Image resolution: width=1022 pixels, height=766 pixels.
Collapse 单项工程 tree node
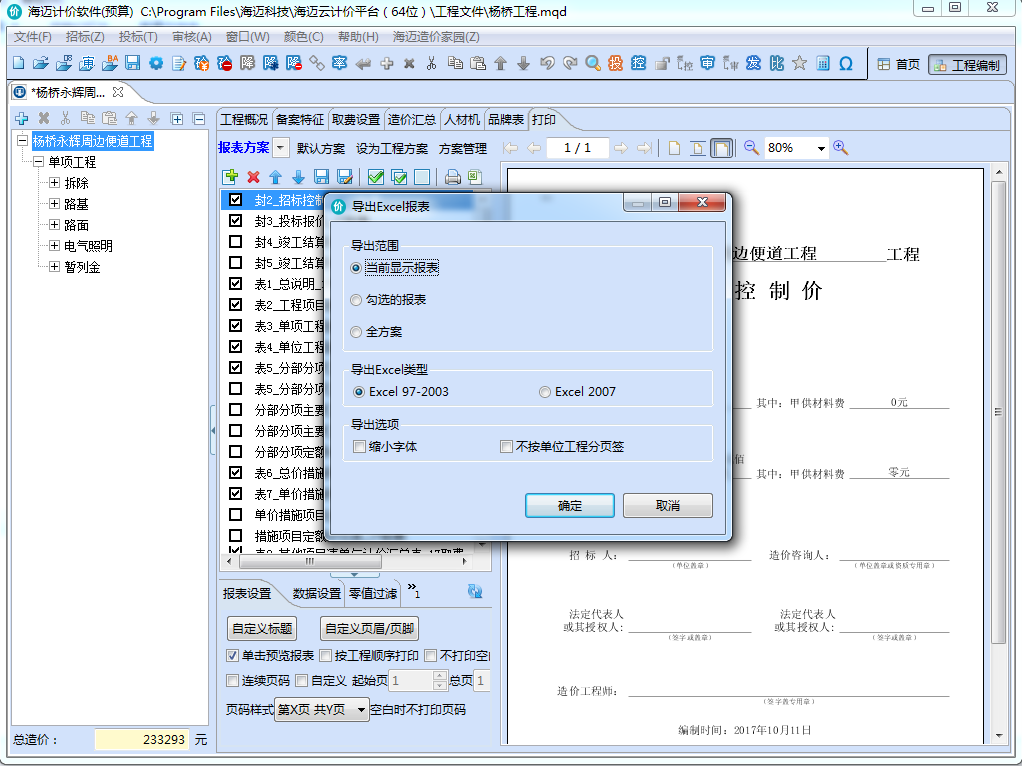point(38,162)
